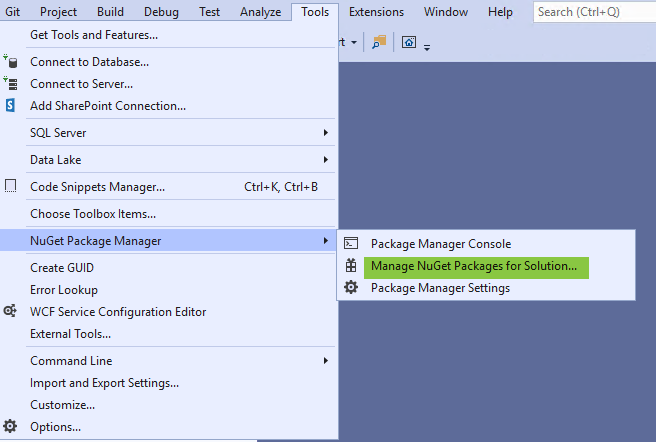This screenshot has height=442, width=656.
Task: Expand the SQL Server submenu arrow
Action: [325, 133]
